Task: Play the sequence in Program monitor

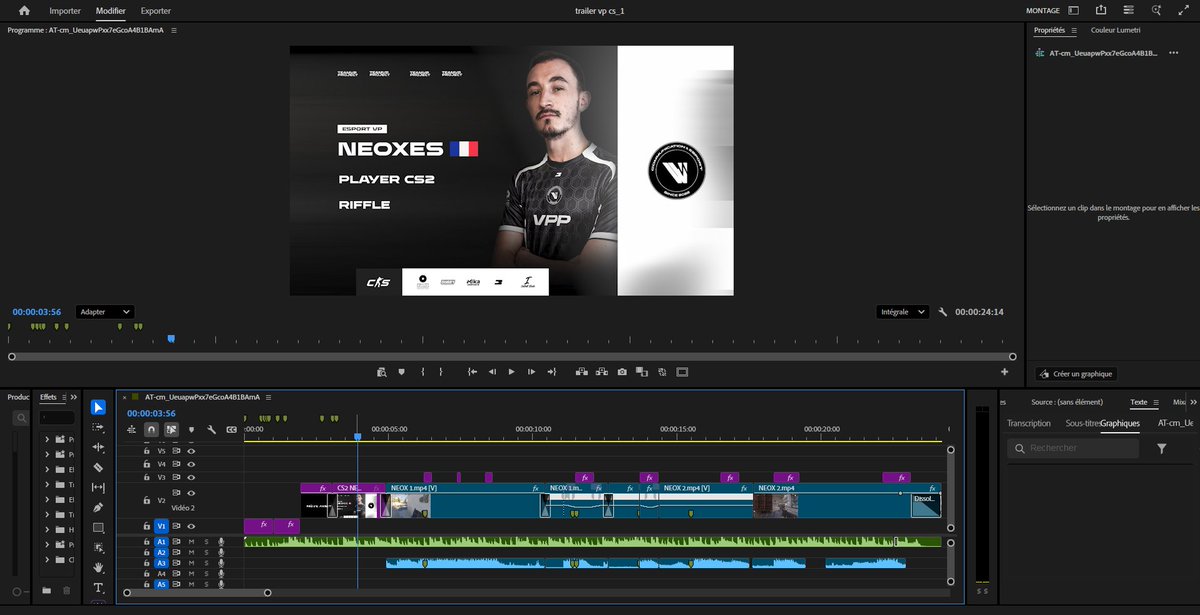Action: coord(511,372)
